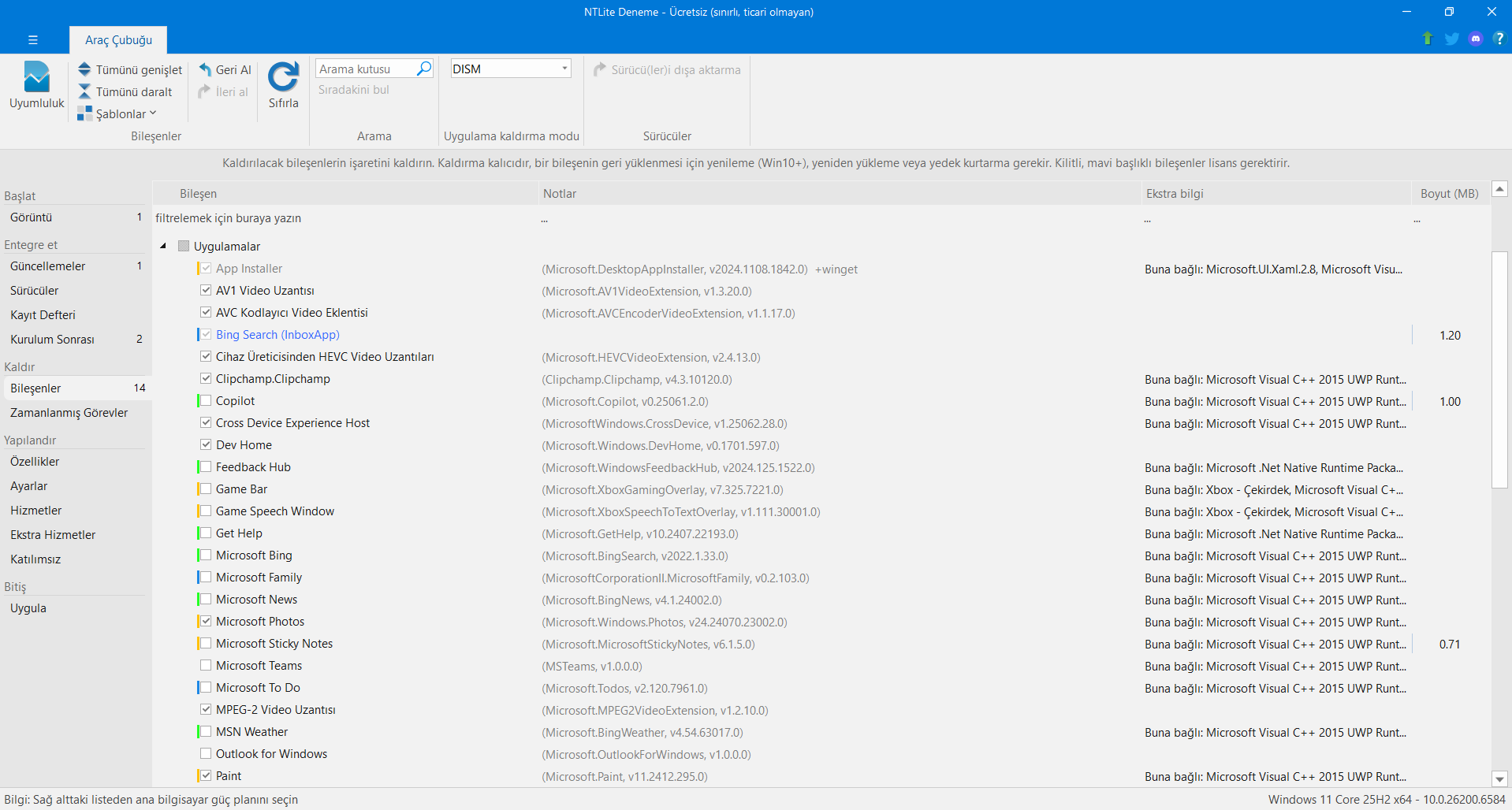Click the Bileşen column header
The height and width of the screenshot is (810, 1512).
click(x=345, y=194)
